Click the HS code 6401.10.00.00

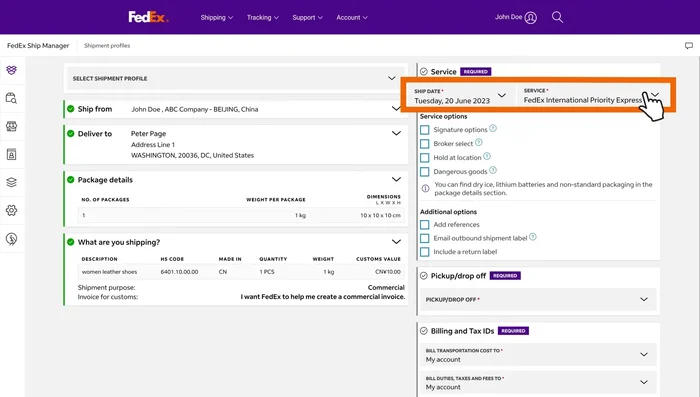[179, 272]
